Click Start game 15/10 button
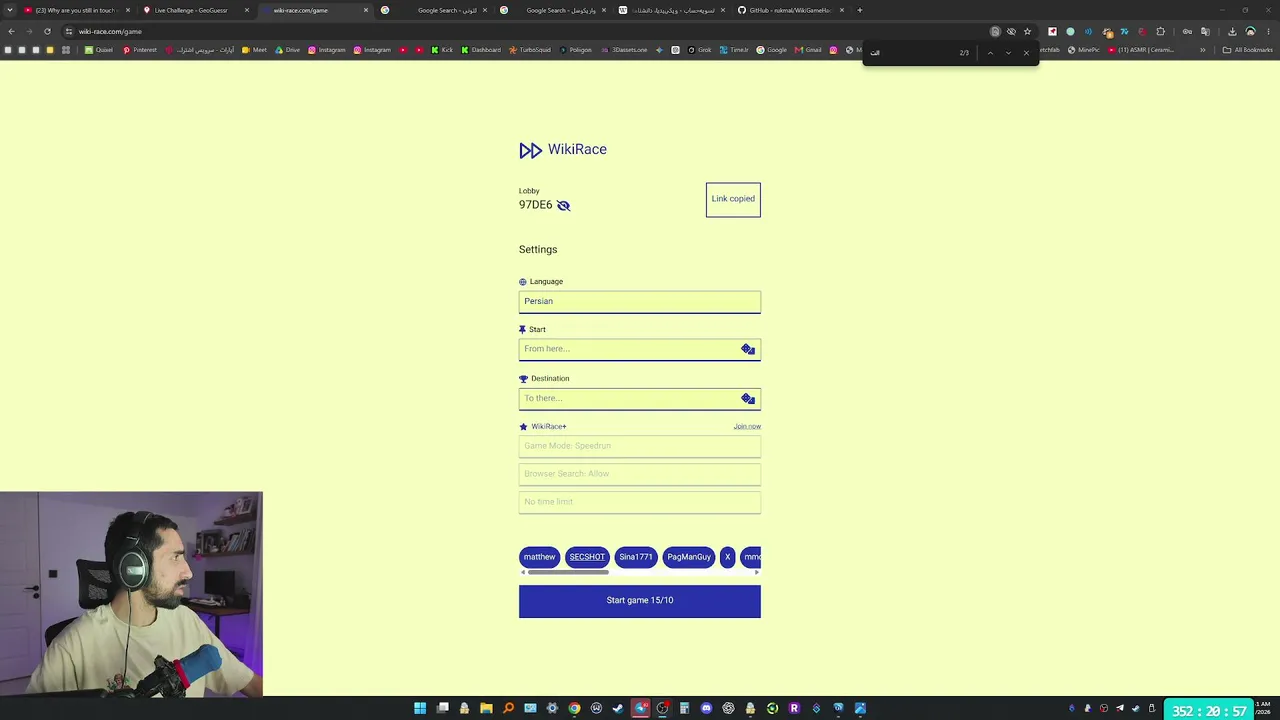This screenshot has width=1280, height=720. (640, 601)
